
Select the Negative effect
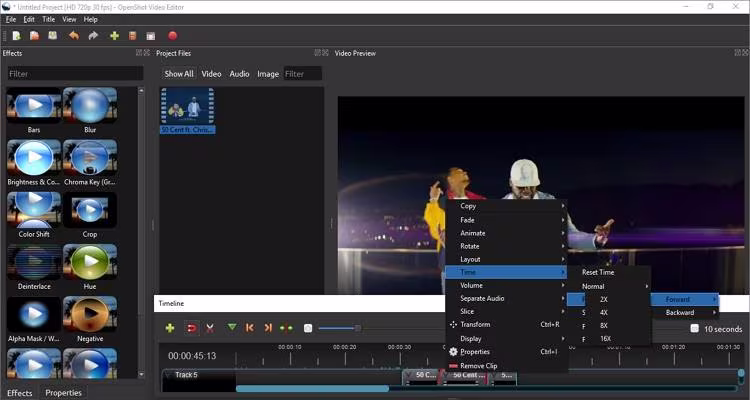pyautogui.click(x=90, y=319)
